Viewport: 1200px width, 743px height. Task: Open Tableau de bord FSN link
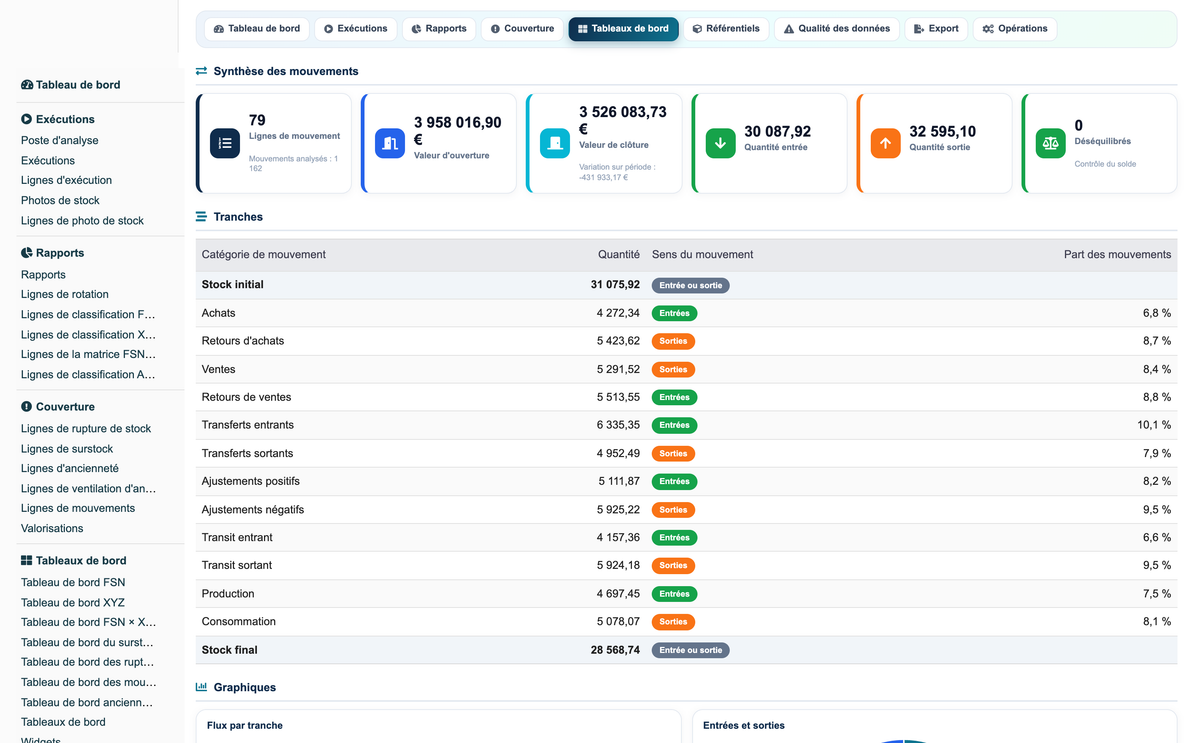click(73, 583)
